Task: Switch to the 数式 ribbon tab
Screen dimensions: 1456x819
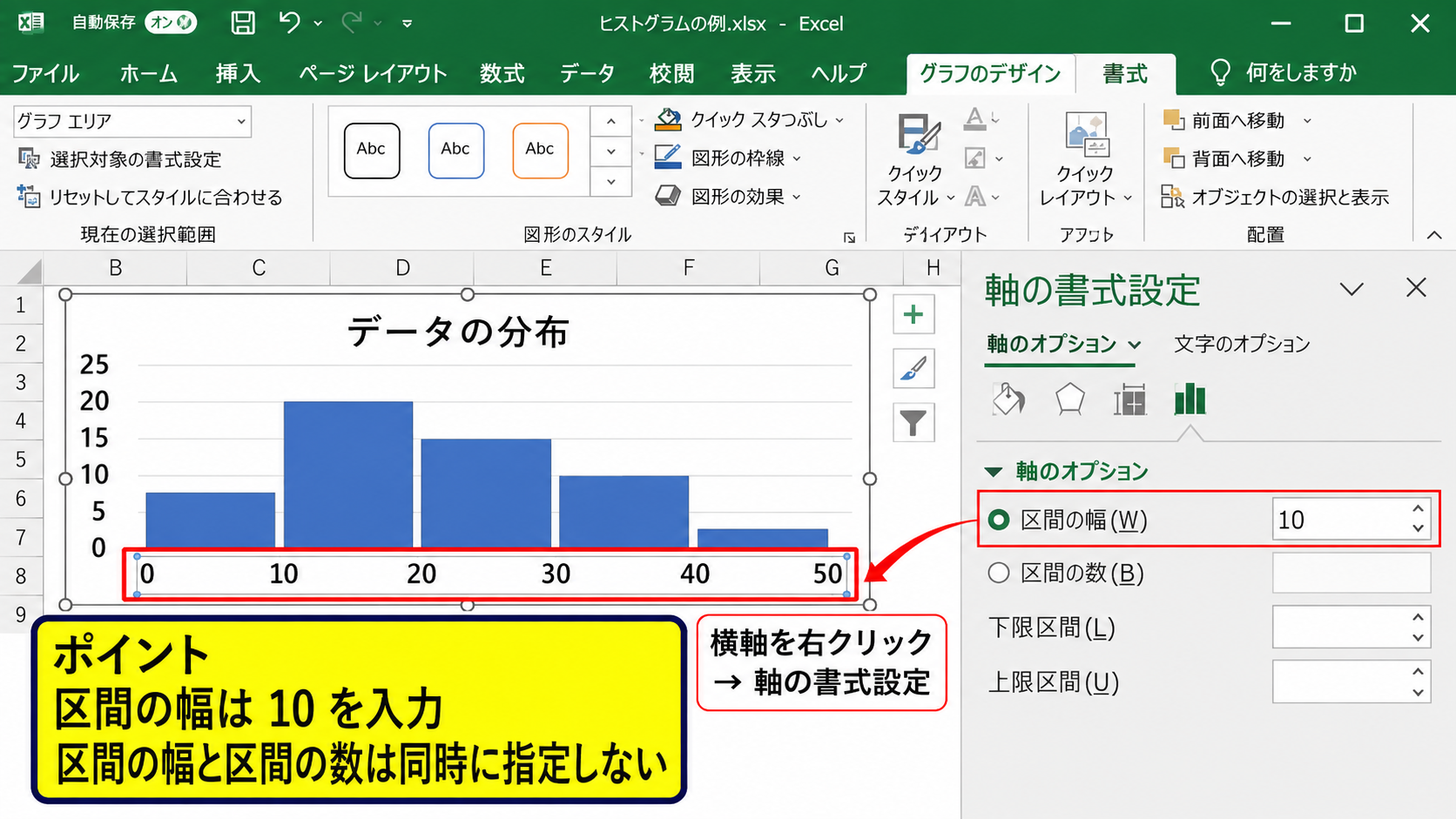Action: (502, 73)
